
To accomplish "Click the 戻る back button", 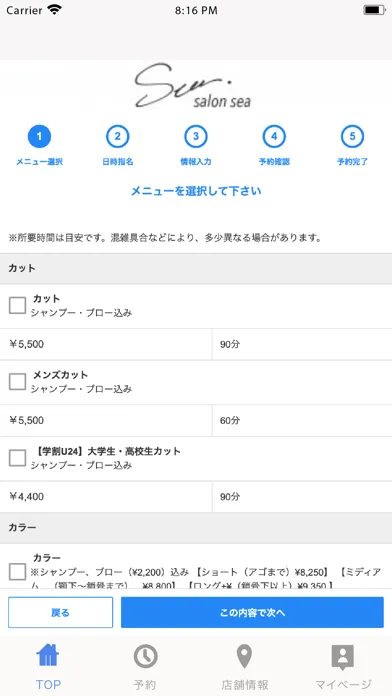I will point(60,613).
